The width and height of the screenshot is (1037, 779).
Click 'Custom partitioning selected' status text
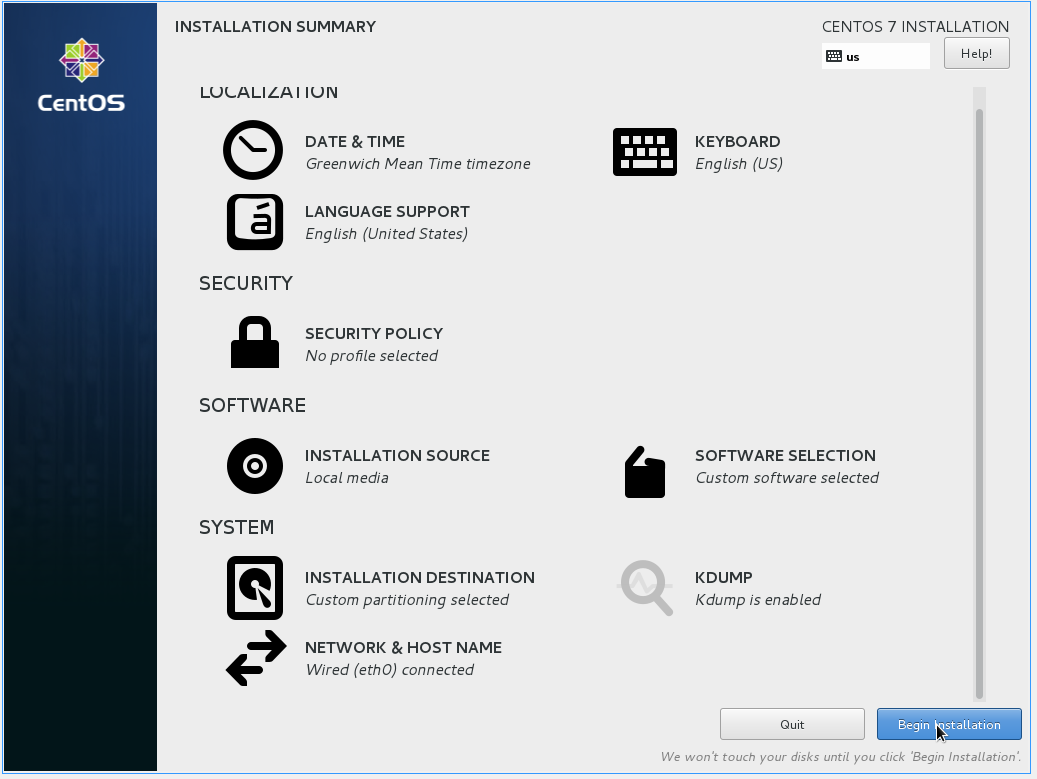click(407, 600)
